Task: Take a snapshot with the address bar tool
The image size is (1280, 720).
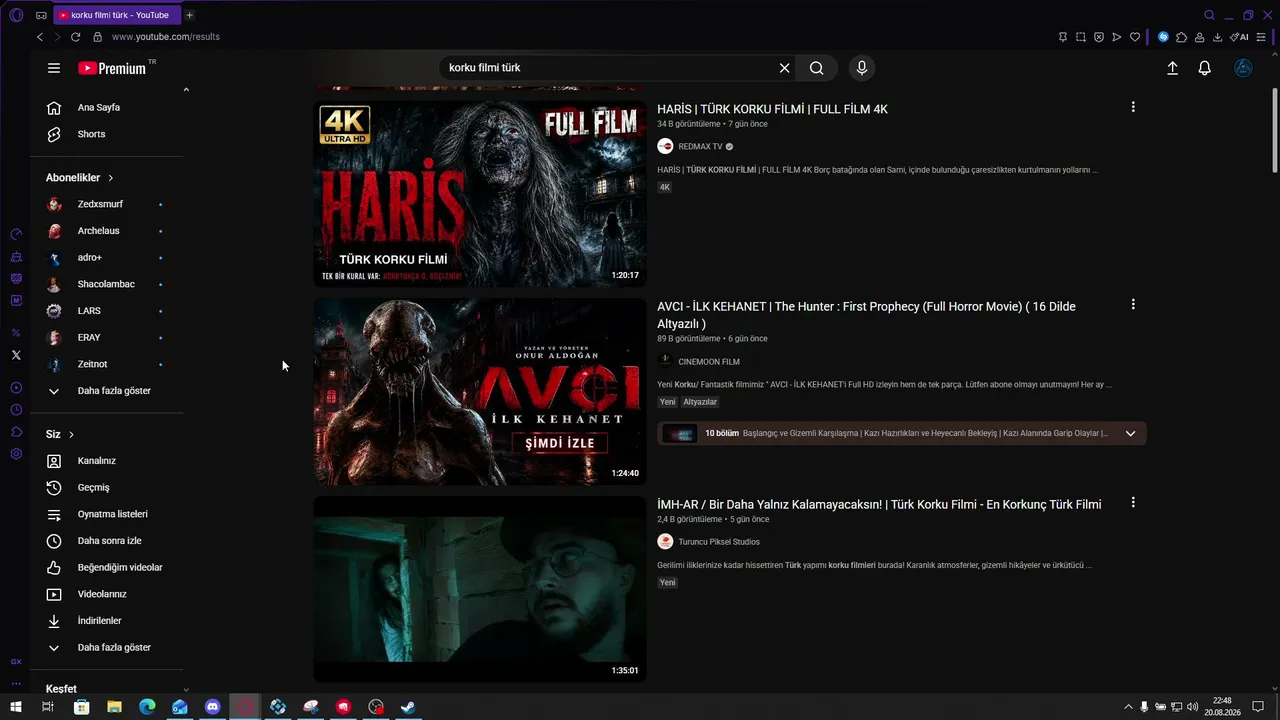Action: tap(1081, 37)
